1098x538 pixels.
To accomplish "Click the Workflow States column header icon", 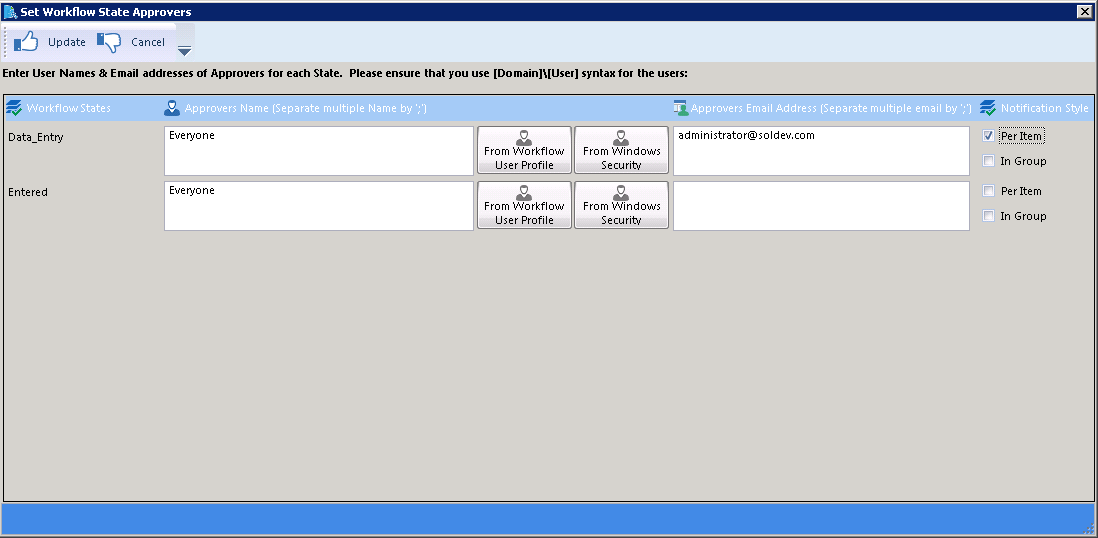I will (x=14, y=108).
